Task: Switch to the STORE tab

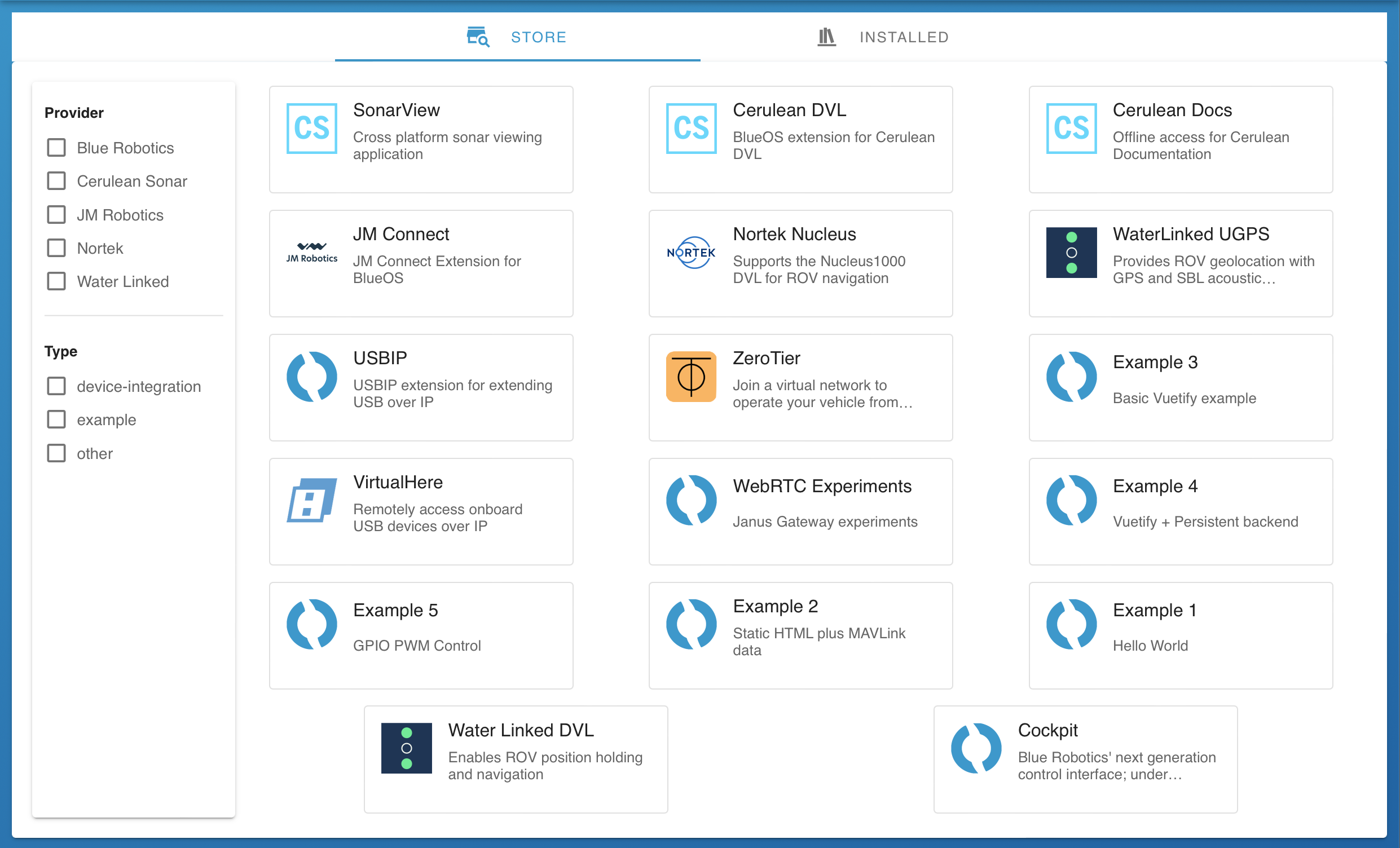Action: pos(517,37)
